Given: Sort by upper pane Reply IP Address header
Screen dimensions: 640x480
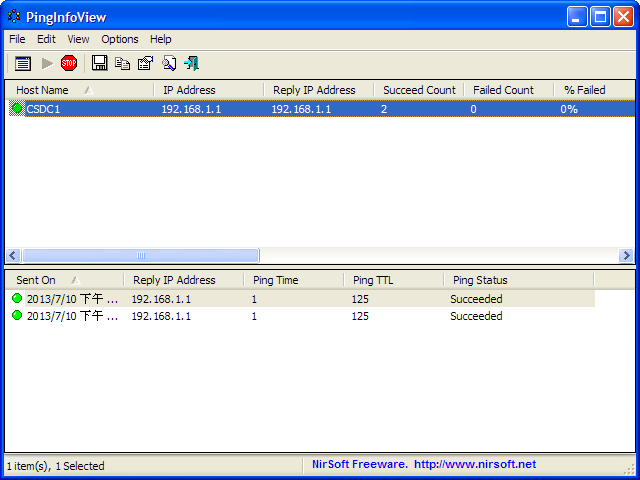Looking at the screenshot, I should click(x=319, y=90).
